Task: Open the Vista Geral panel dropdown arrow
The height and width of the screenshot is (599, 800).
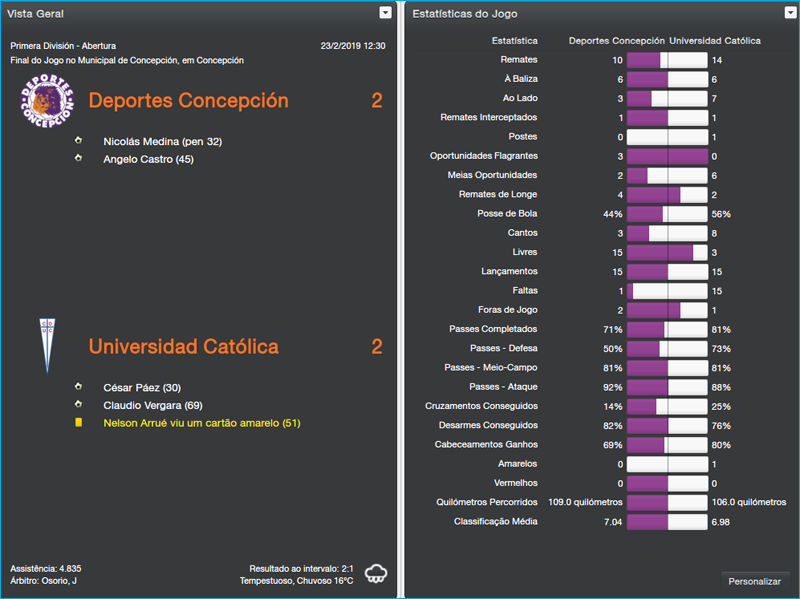Action: [384, 12]
